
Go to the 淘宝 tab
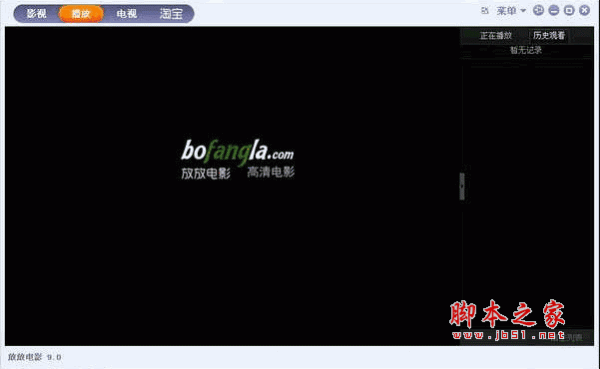tap(171, 14)
